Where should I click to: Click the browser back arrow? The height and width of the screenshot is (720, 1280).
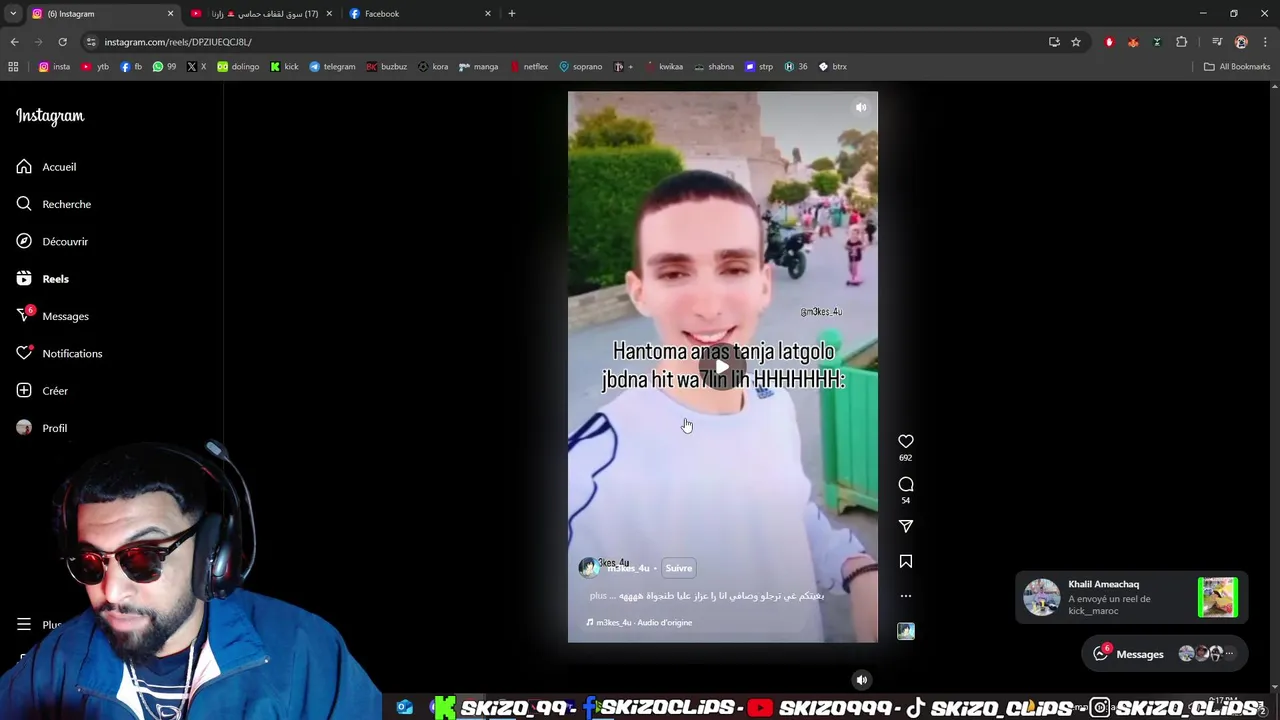click(14, 42)
